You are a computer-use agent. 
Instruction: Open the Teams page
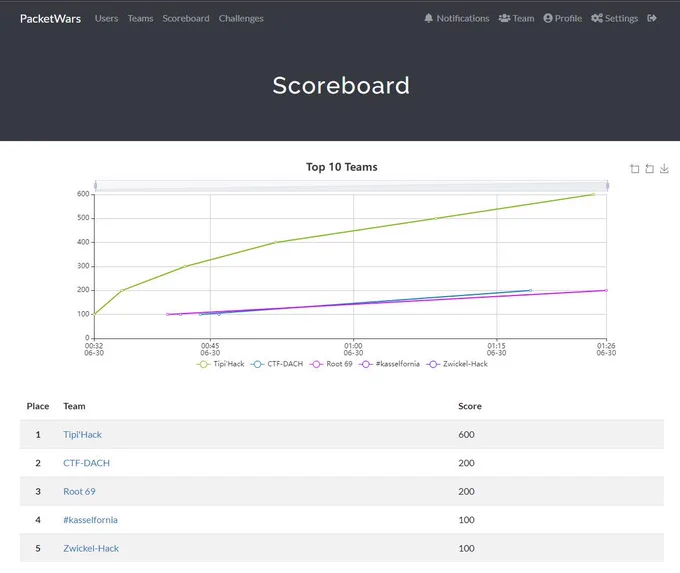(140, 19)
